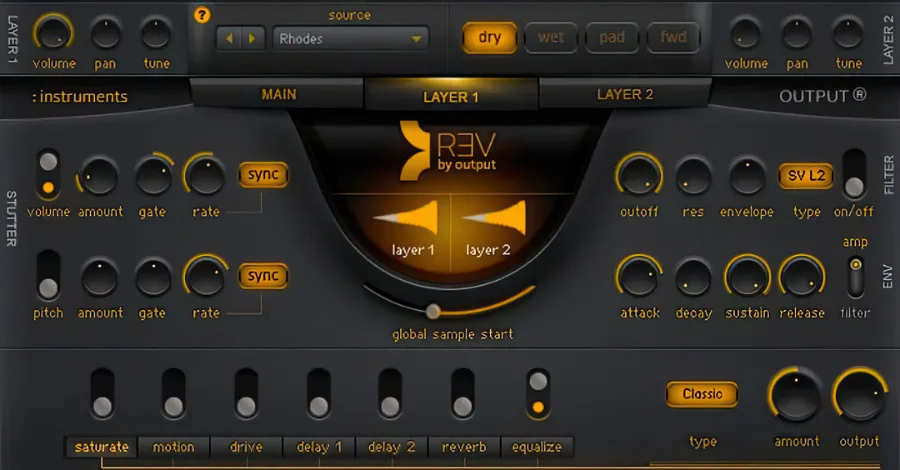Toggle sync for pitch stutter rate
The width and height of the screenshot is (900, 470).
263,276
